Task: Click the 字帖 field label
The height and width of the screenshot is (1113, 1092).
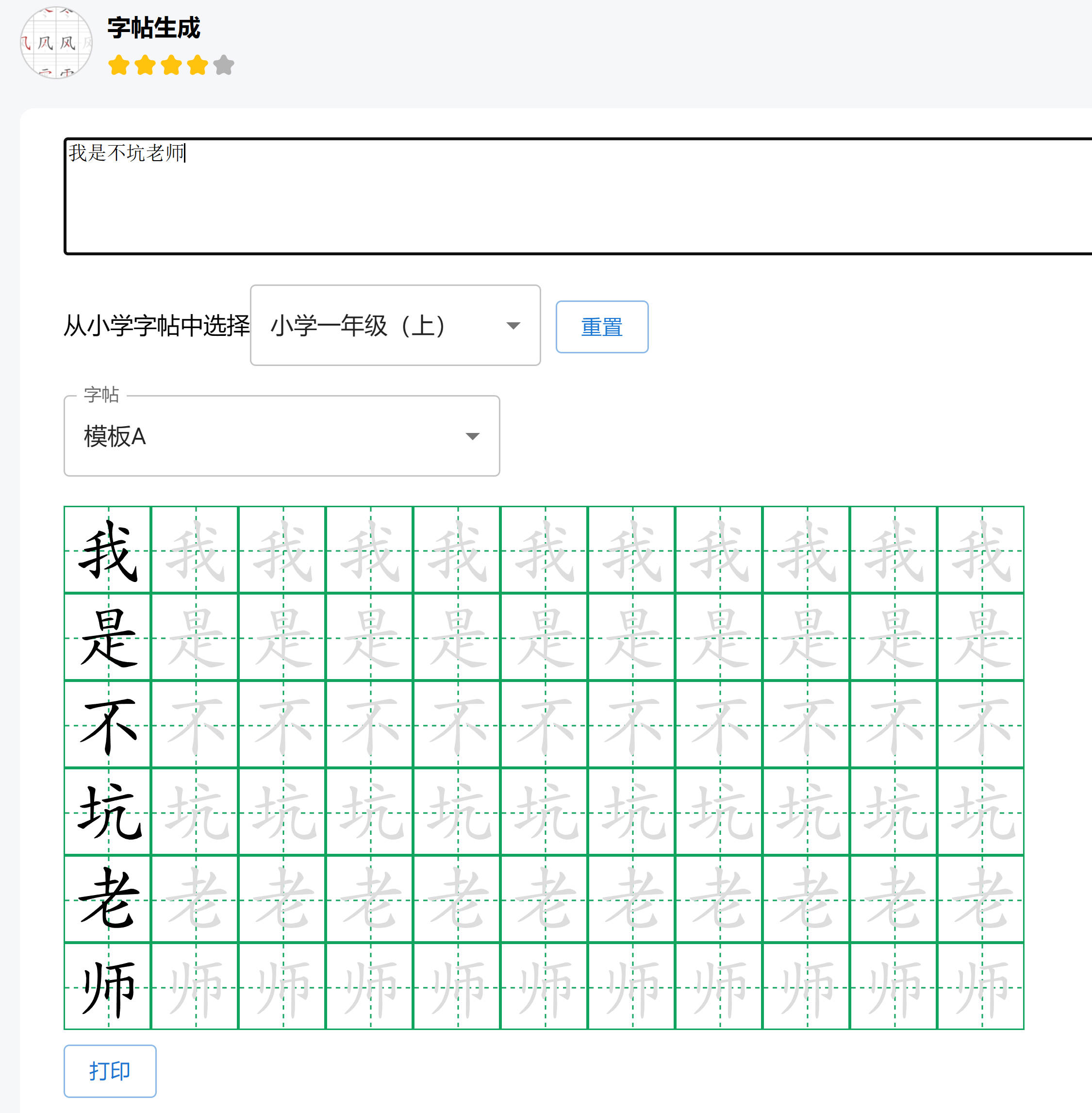Action: click(x=101, y=395)
